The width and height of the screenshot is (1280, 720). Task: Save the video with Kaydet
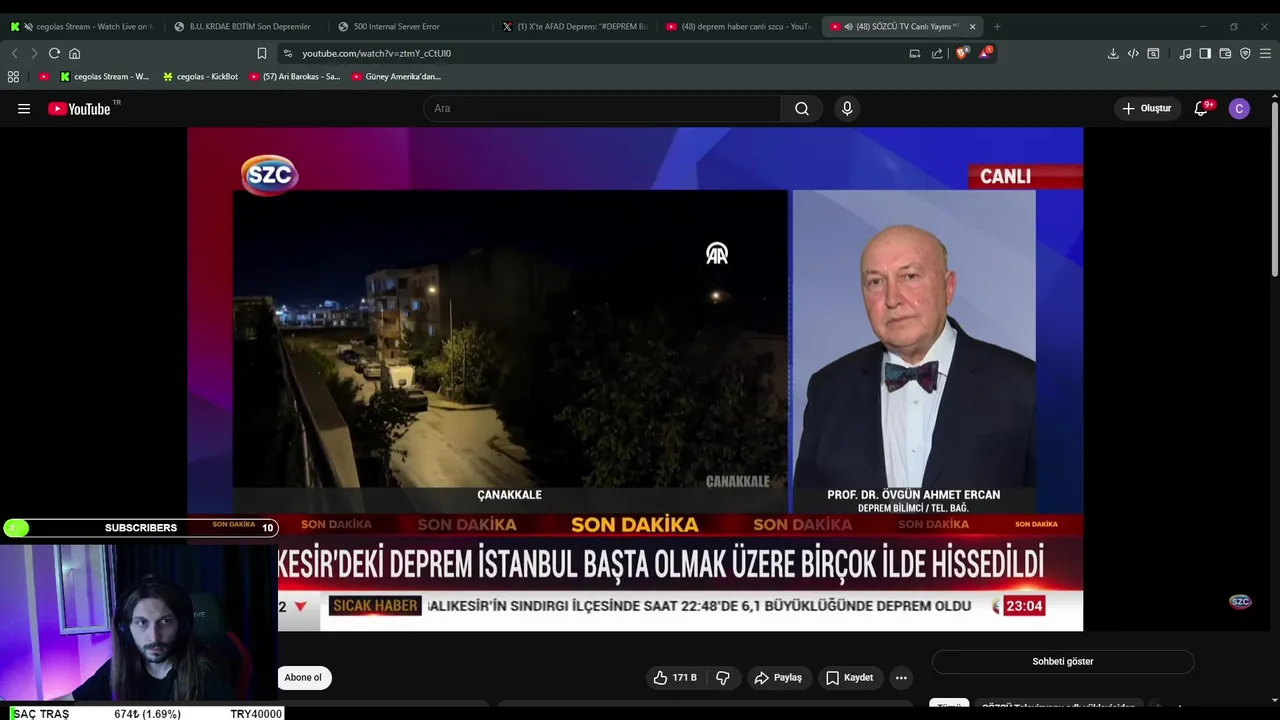coord(850,678)
